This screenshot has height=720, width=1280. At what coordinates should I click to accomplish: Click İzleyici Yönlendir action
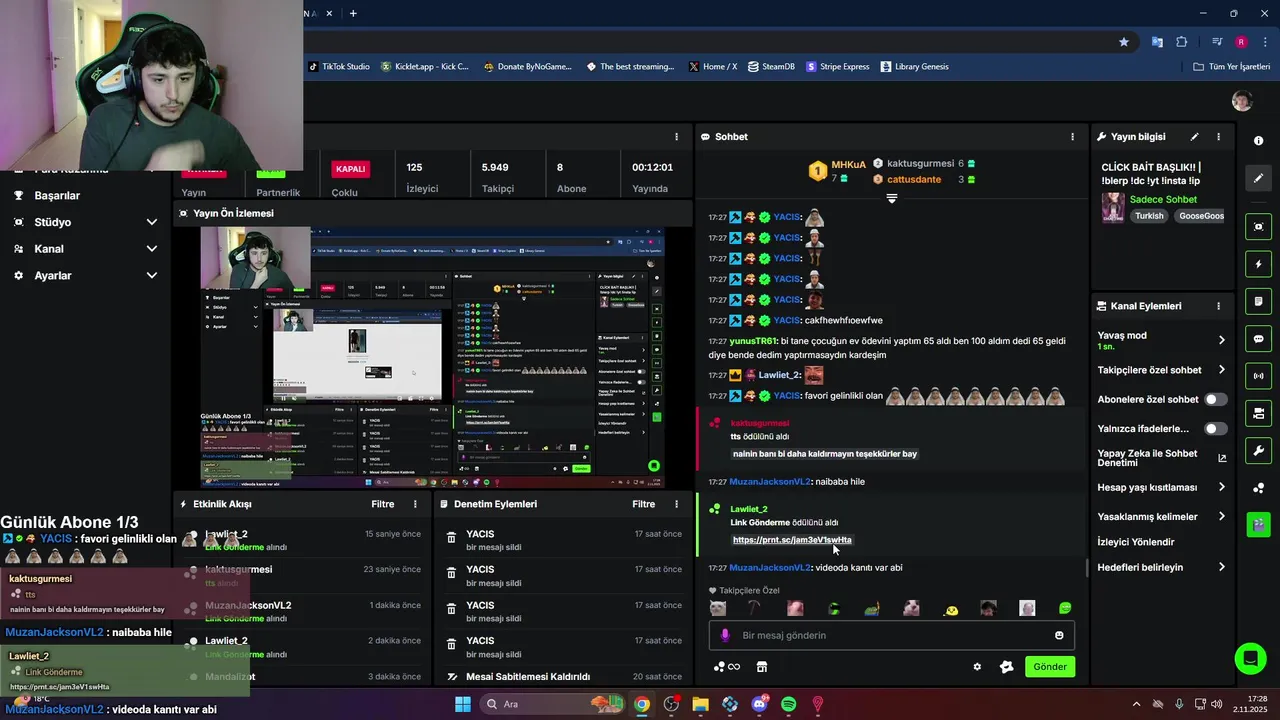click(x=1136, y=542)
